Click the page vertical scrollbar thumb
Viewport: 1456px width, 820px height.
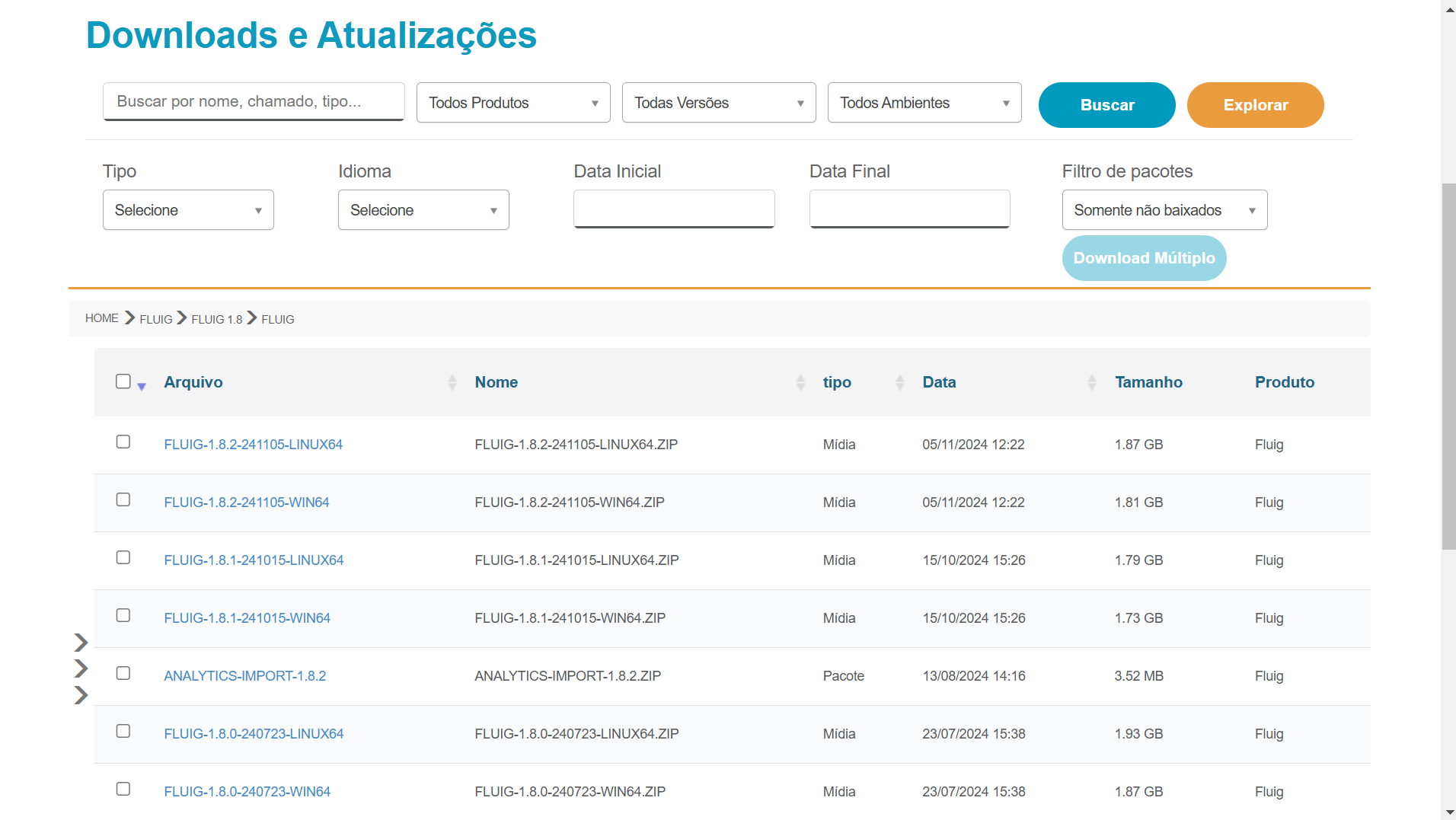1448,366
